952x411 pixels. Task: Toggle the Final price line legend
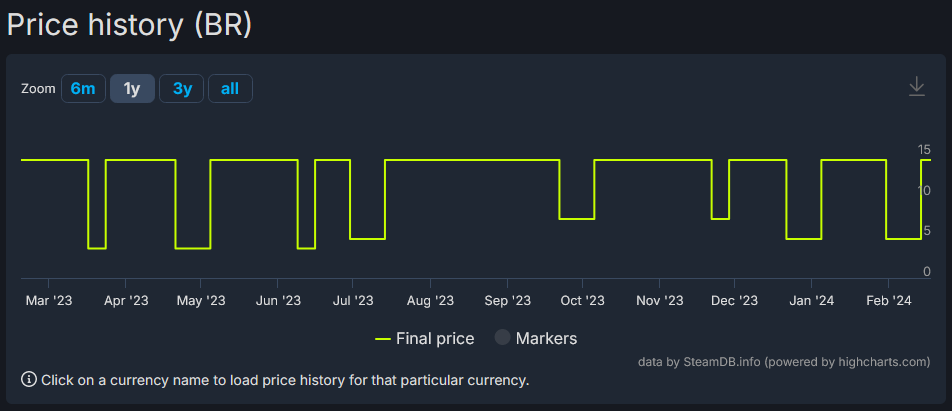pyautogui.click(x=424, y=338)
